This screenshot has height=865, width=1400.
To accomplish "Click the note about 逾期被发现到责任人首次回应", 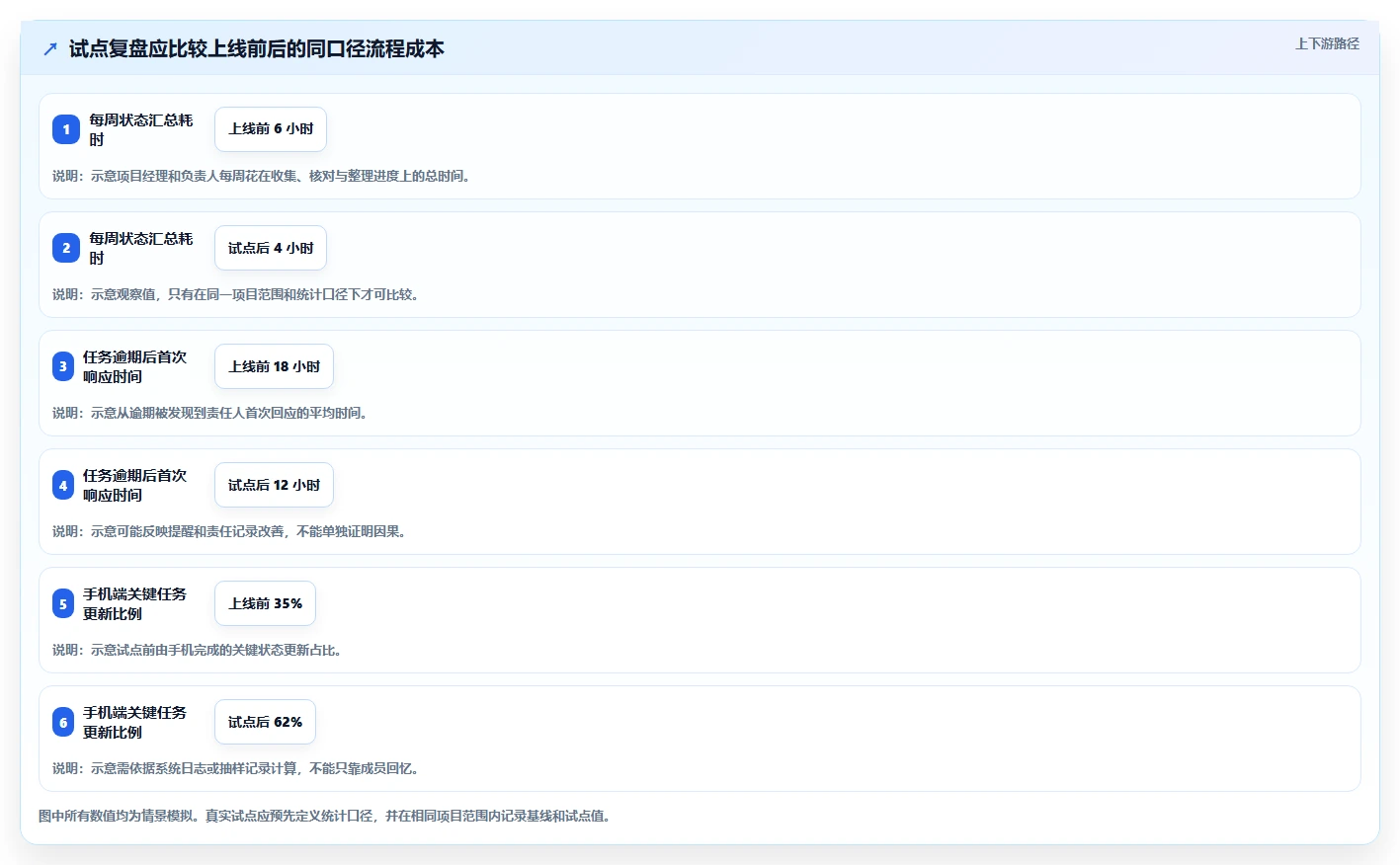I will pos(212,413).
